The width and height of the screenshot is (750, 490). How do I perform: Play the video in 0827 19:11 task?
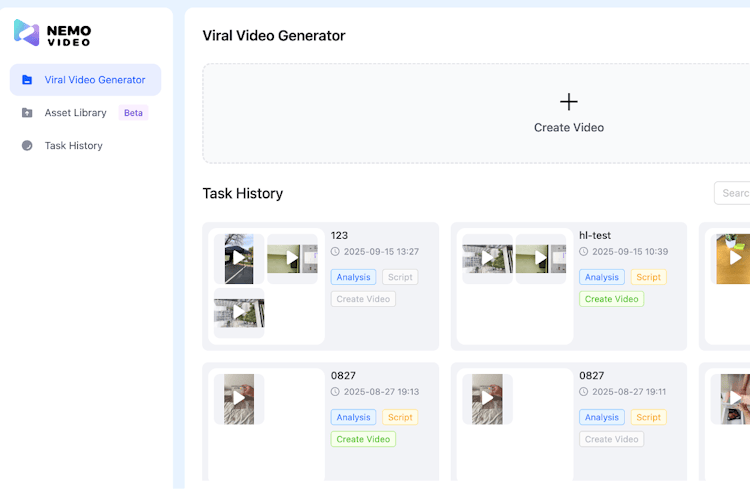point(487,398)
